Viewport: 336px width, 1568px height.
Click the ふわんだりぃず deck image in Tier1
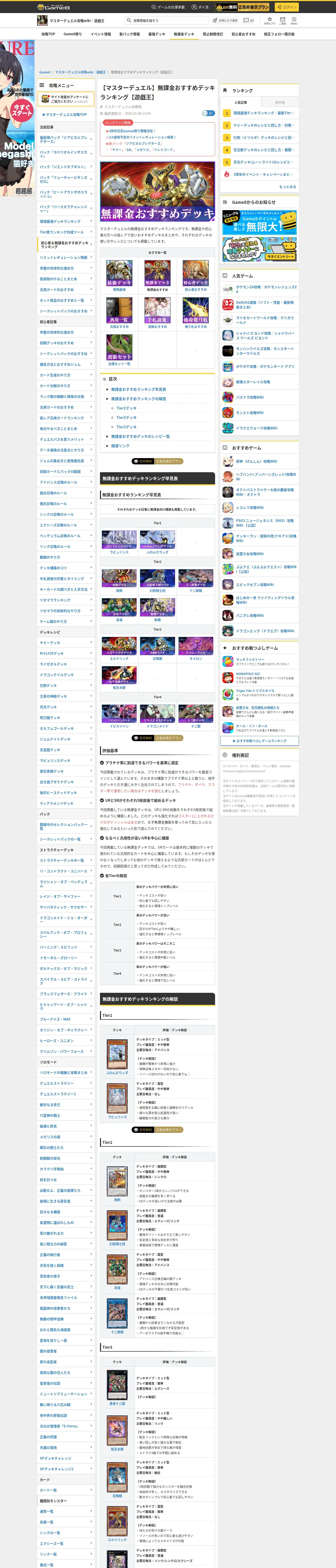click(x=157, y=539)
